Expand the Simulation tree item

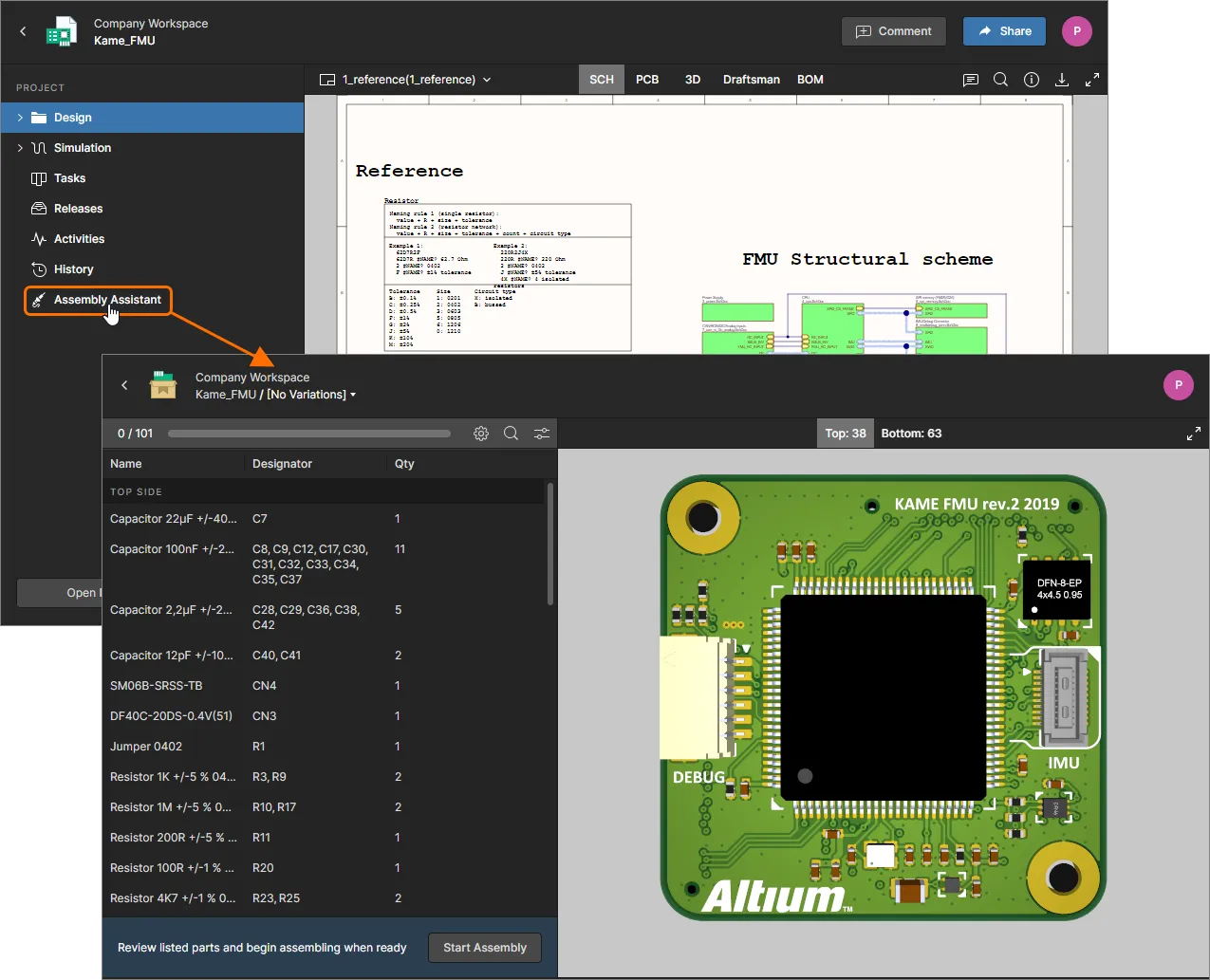[x=20, y=148]
